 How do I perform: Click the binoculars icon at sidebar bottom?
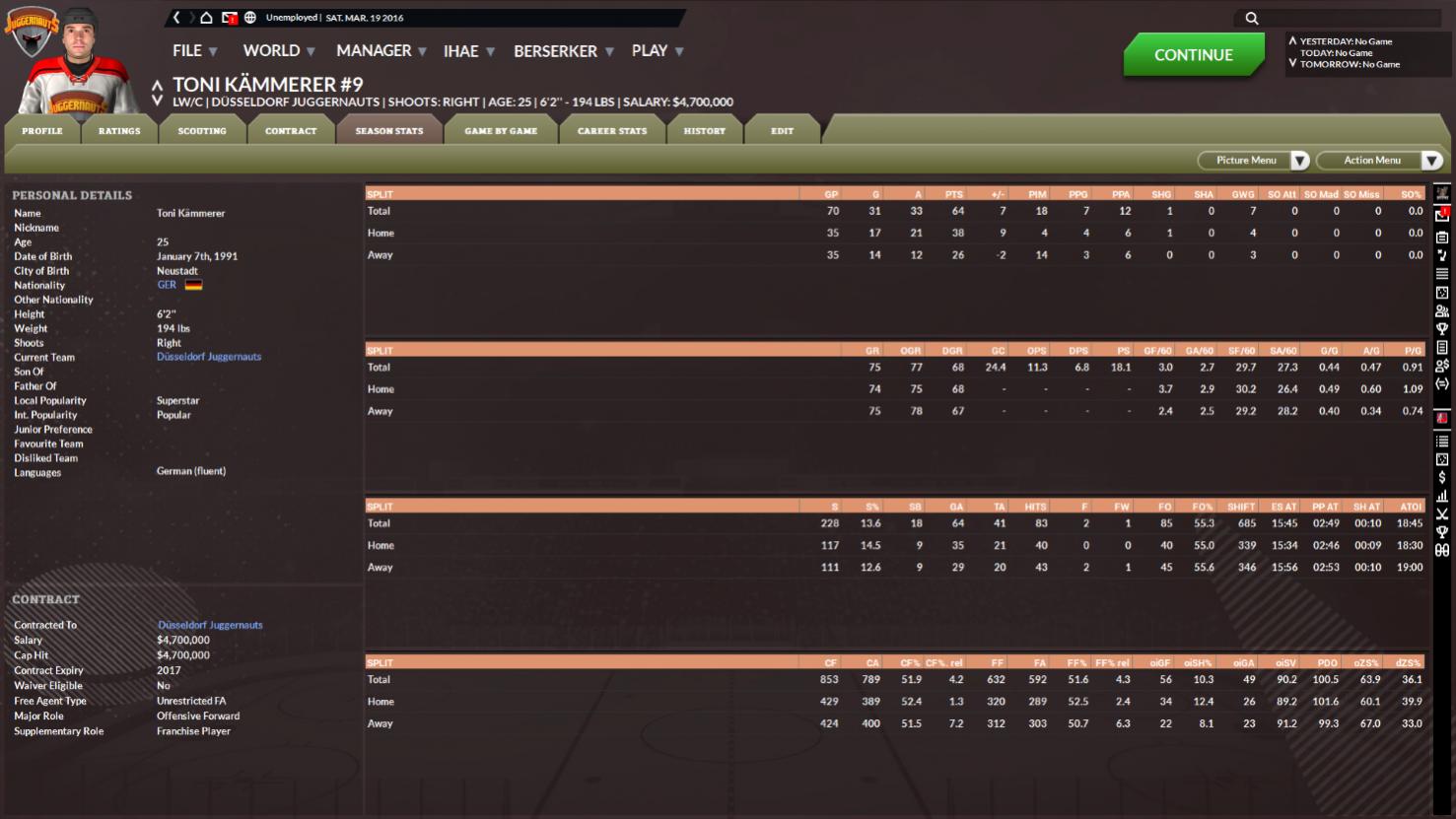(1442, 551)
